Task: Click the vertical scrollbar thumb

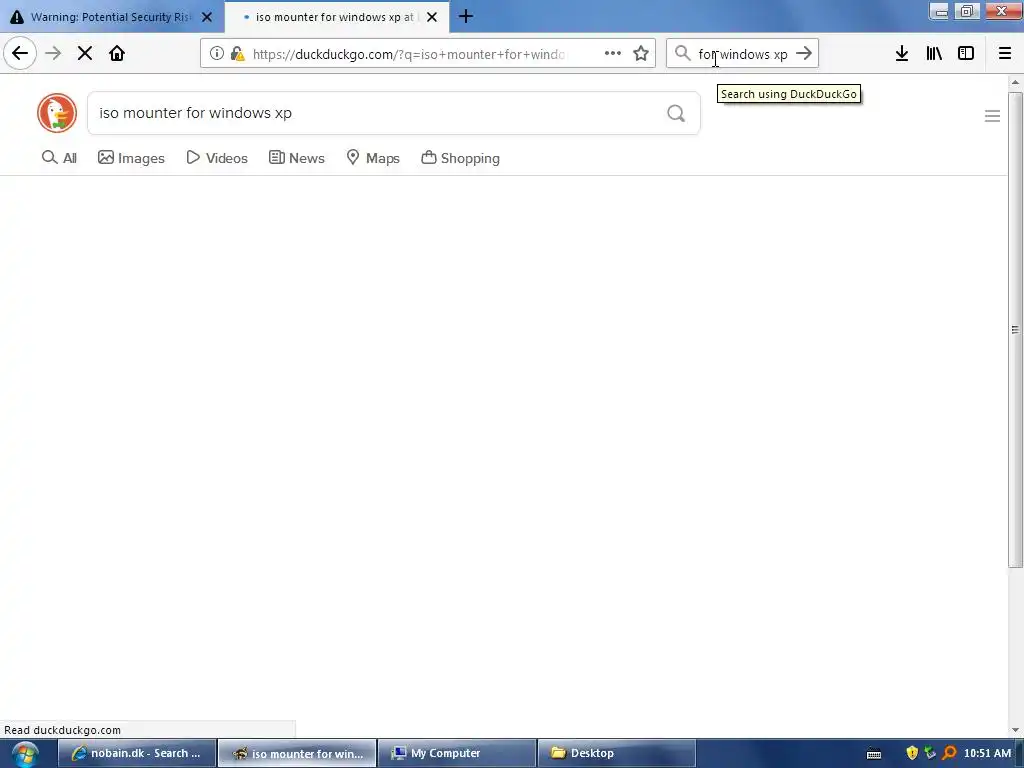Action: [1015, 330]
